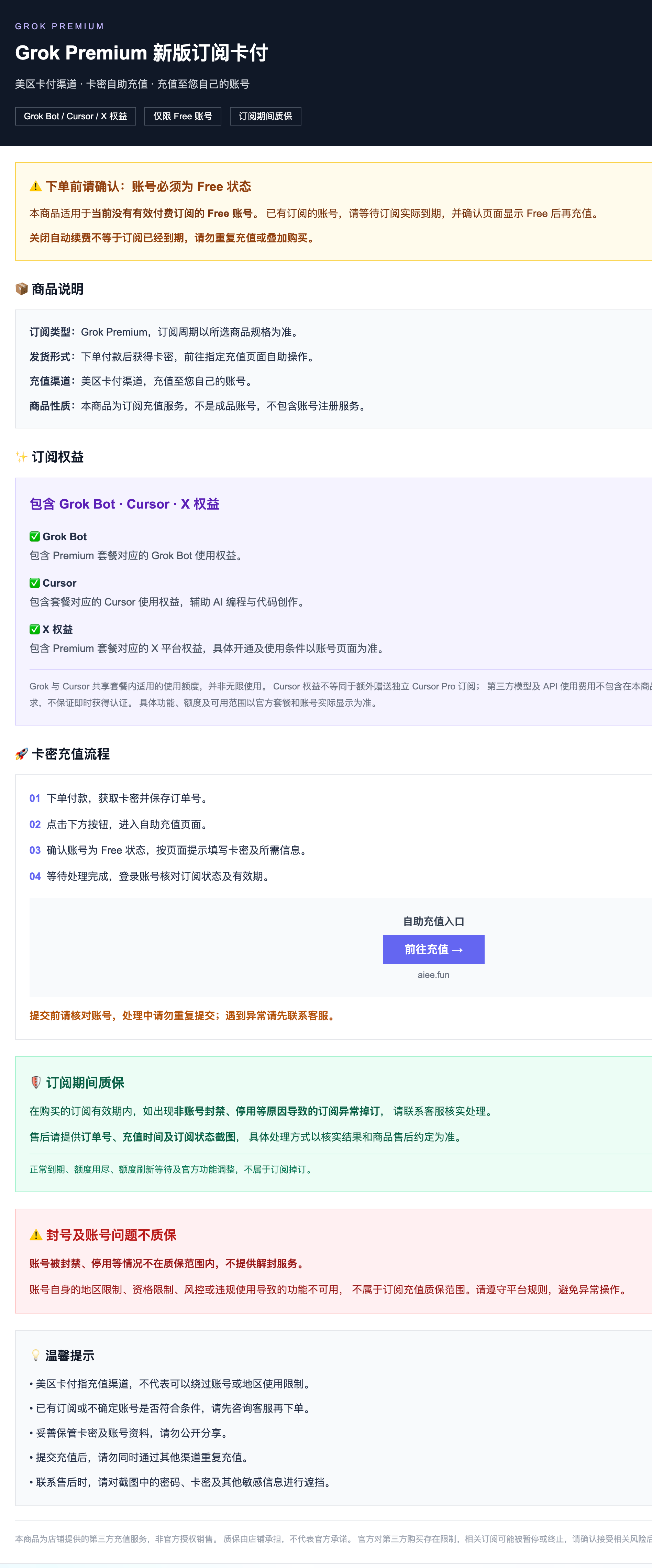Click the rocket icon beside 卡密充值流程

pos(22,753)
